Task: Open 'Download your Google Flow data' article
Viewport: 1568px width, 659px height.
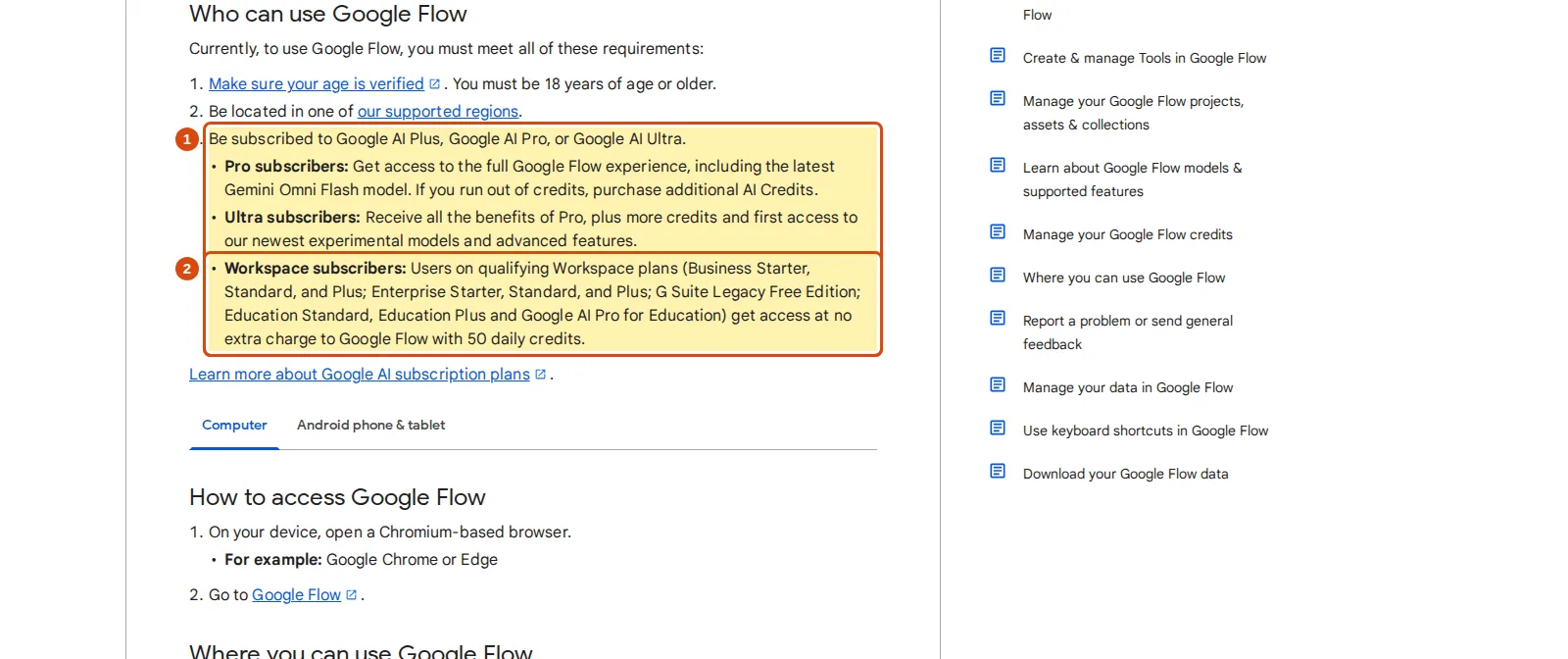Action: click(x=1125, y=475)
